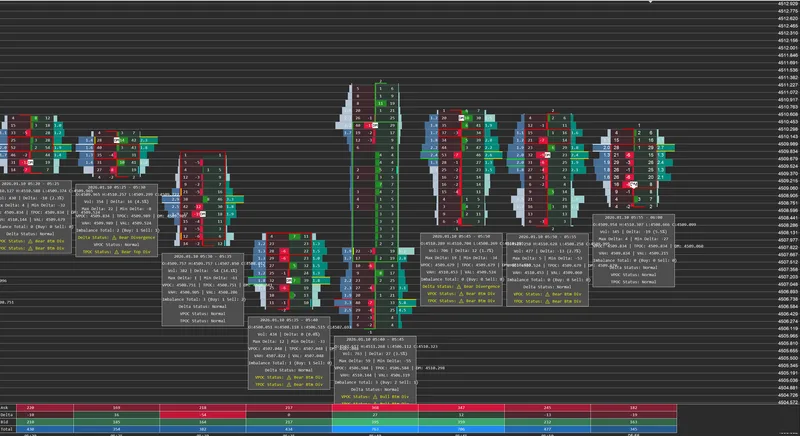
Task: Click Total cell showing 763
Action: click(375, 429)
